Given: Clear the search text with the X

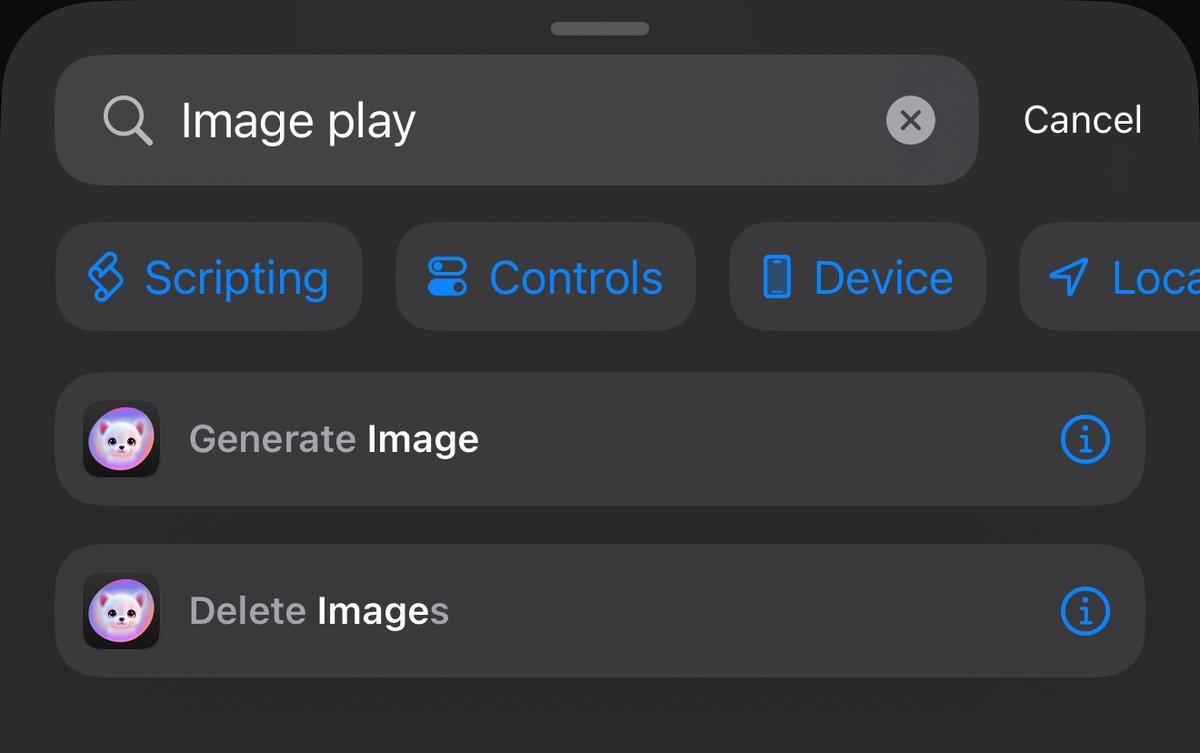Looking at the screenshot, I should [910, 120].
